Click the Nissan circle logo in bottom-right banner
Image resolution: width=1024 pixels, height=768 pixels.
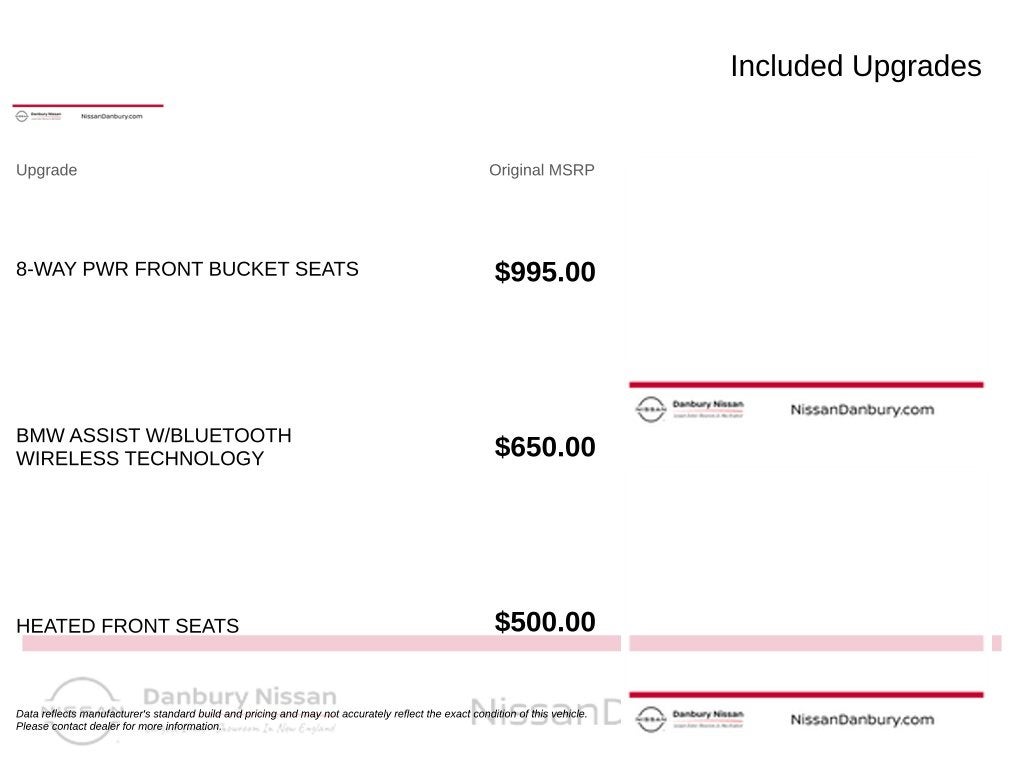pyautogui.click(x=650, y=719)
